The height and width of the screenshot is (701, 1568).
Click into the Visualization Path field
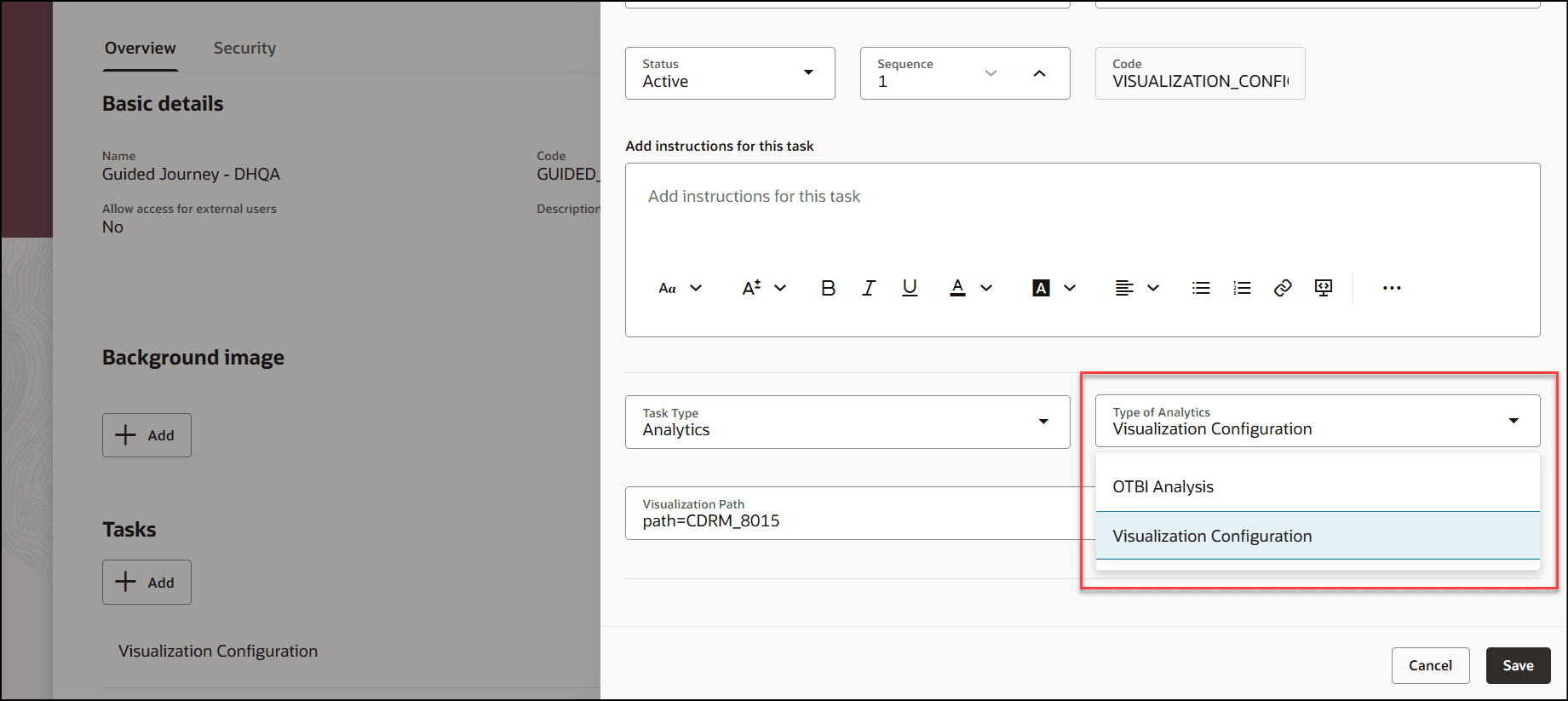pos(860,513)
